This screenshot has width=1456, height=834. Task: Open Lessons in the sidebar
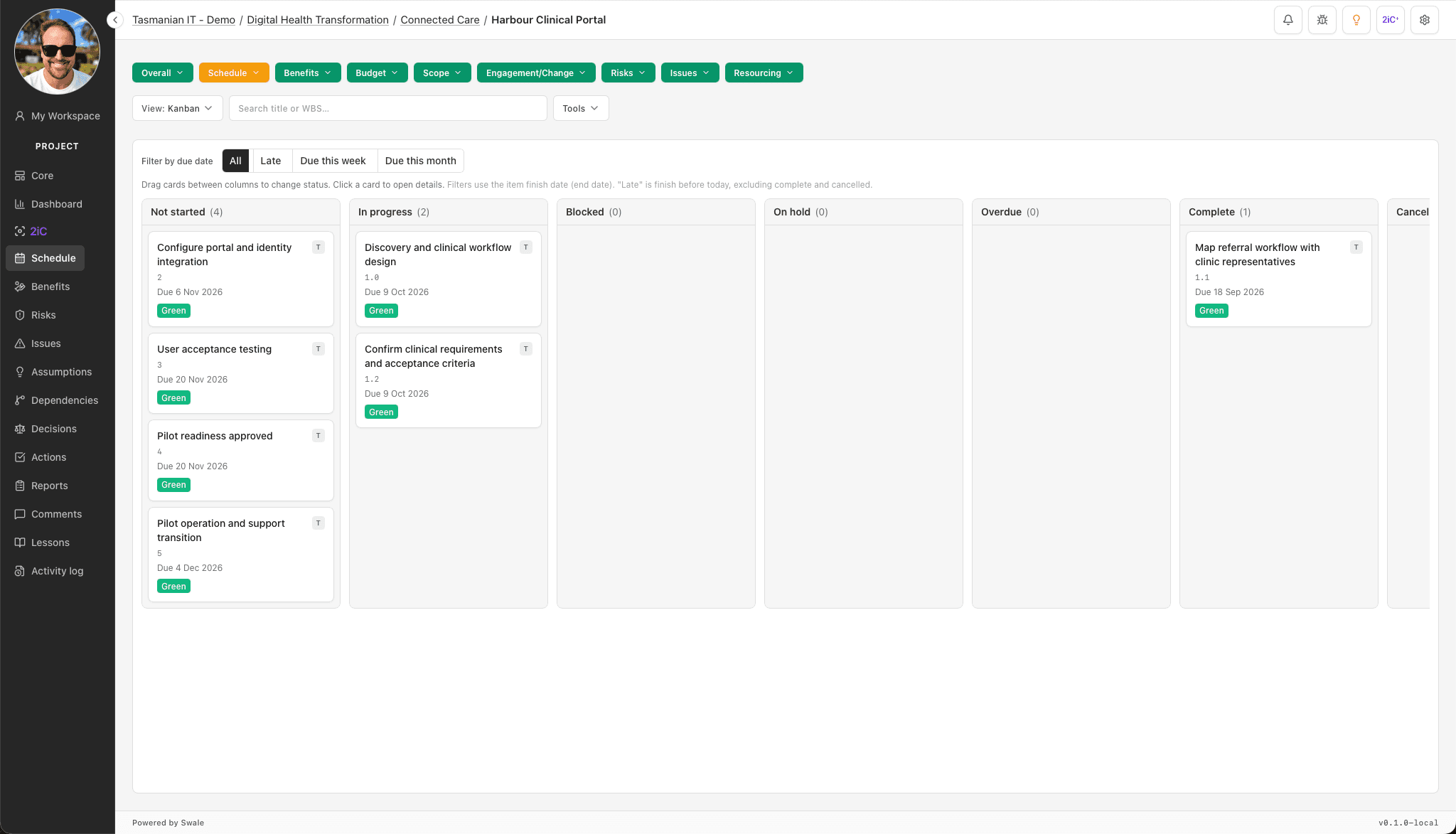pyautogui.click(x=42, y=542)
